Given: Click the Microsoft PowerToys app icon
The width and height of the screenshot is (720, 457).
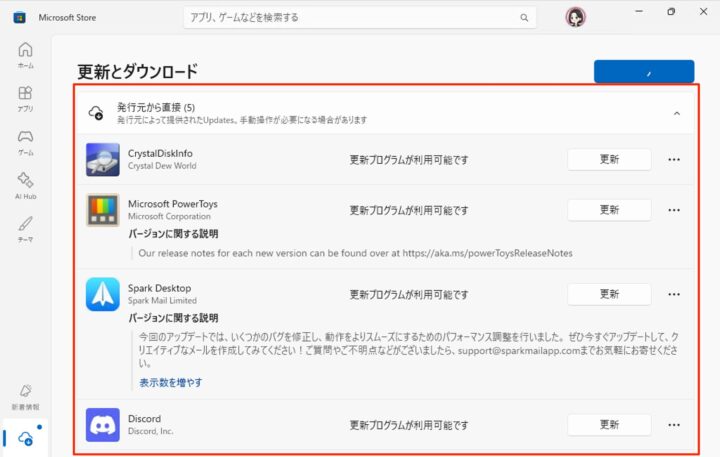Looking at the screenshot, I should tap(103, 210).
